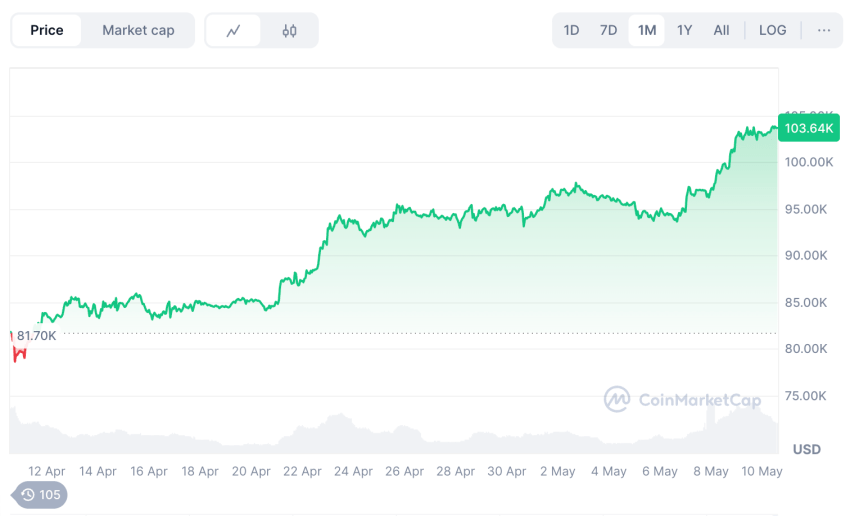This screenshot has height=516, width=850.
Task: Click the 10 May date marker
Action: click(762, 471)
